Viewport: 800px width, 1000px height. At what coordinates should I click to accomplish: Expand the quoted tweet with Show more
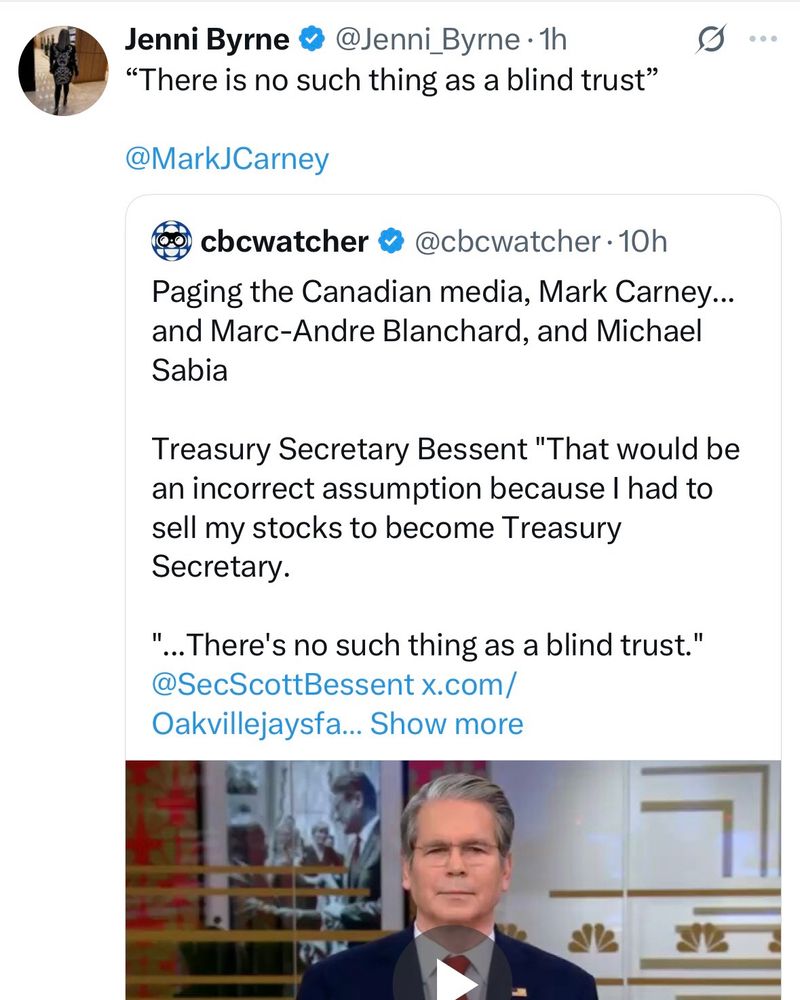[446, 723]
